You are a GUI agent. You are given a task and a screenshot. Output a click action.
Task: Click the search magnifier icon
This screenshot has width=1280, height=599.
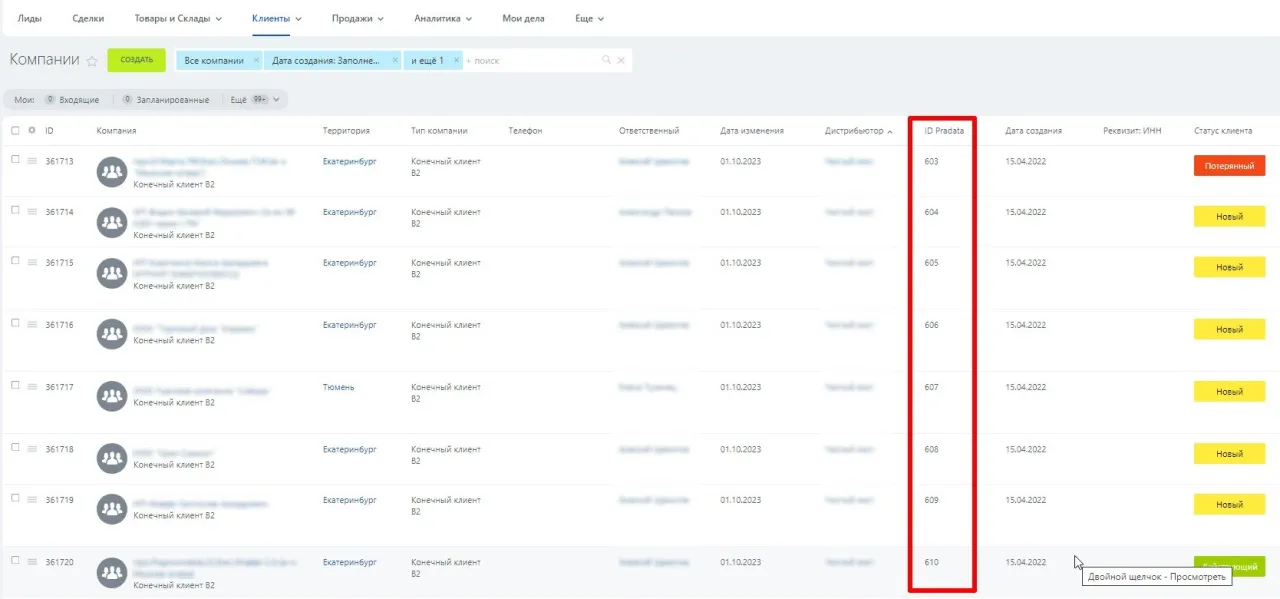coord(606,60)
